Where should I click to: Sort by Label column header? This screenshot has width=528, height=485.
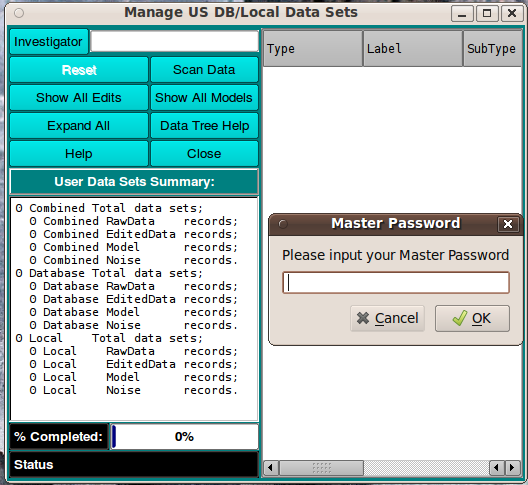coord(413,48)
